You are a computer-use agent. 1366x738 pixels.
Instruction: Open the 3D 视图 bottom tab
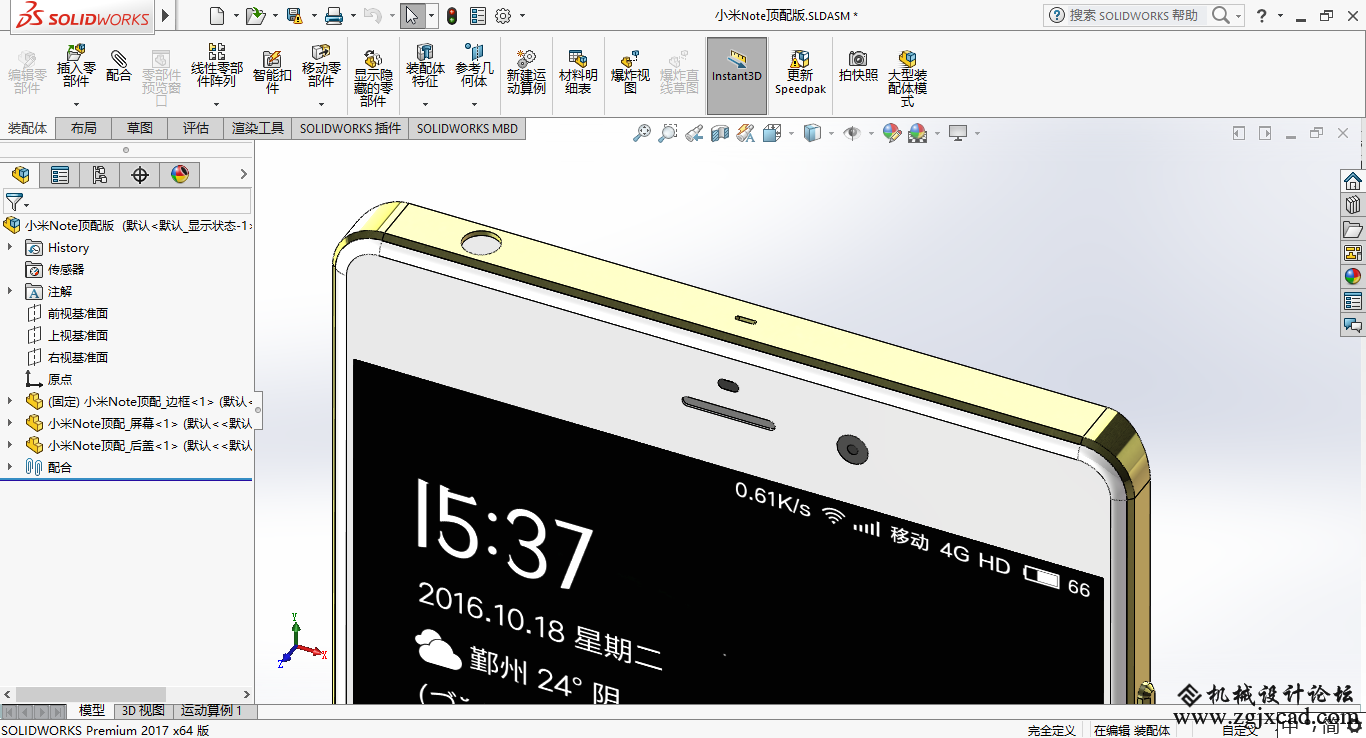coord(143,711)
